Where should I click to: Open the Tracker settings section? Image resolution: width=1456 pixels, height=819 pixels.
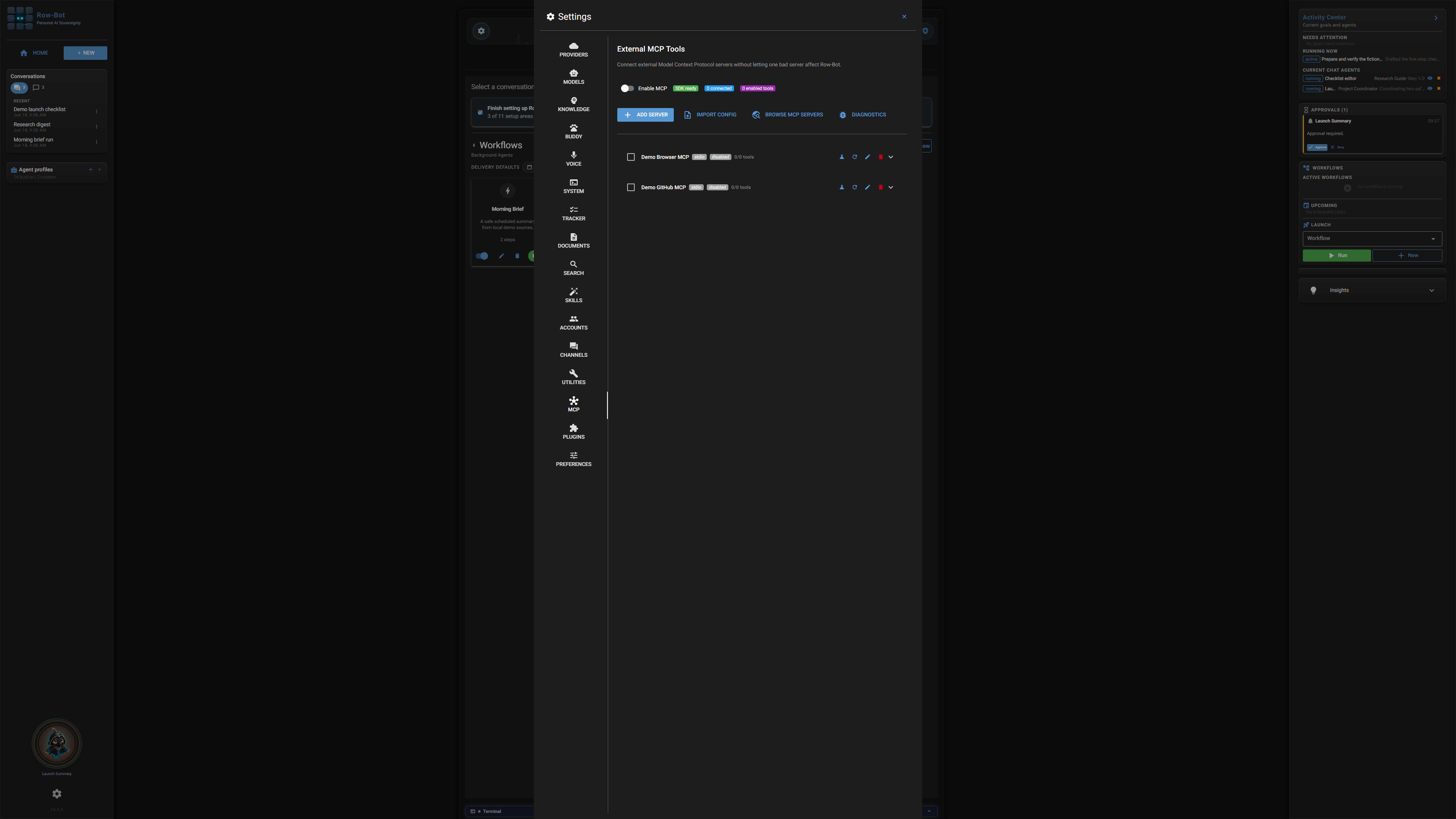[x=573, y=214]
